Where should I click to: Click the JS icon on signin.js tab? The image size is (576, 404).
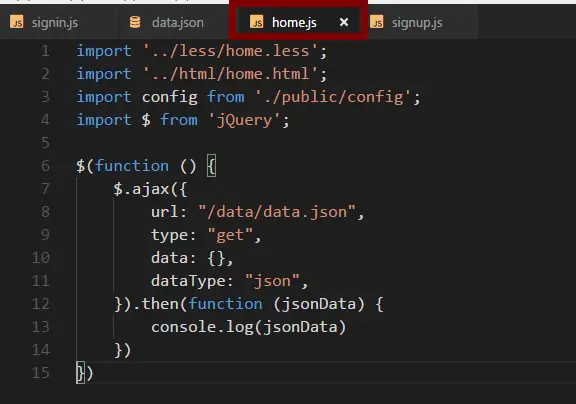(x=17, y=22)
